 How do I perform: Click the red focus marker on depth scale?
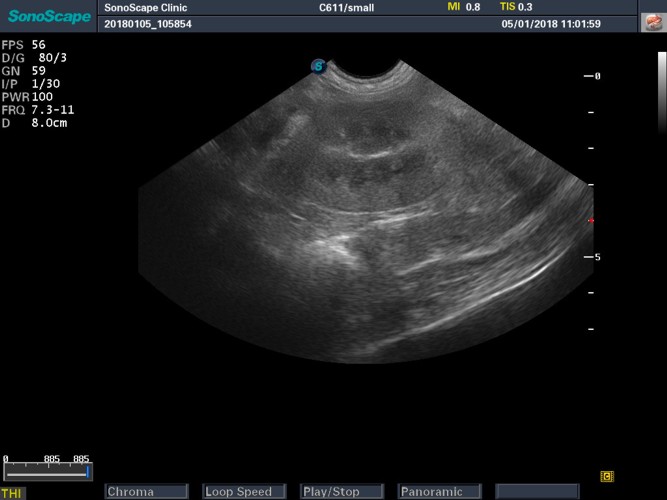591,220
